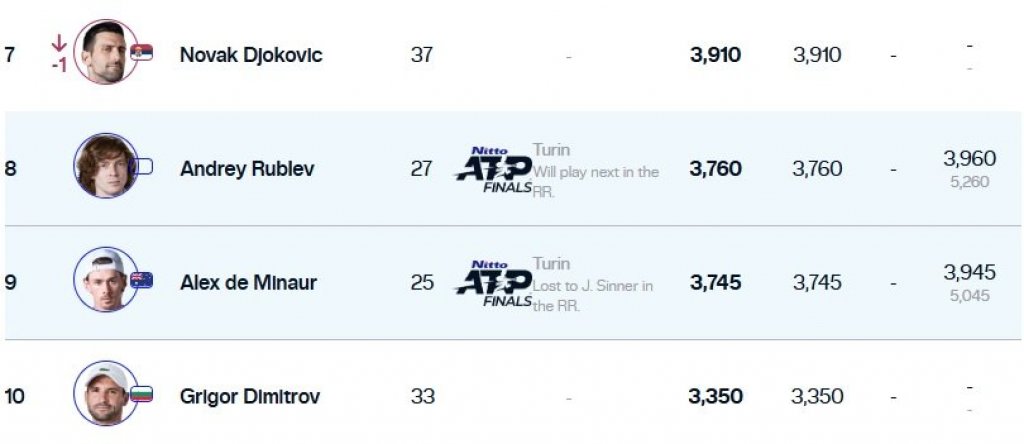1024x444 pixels.
Task: Open the Andrey Rublev name link
Action: tap(246, 169)
